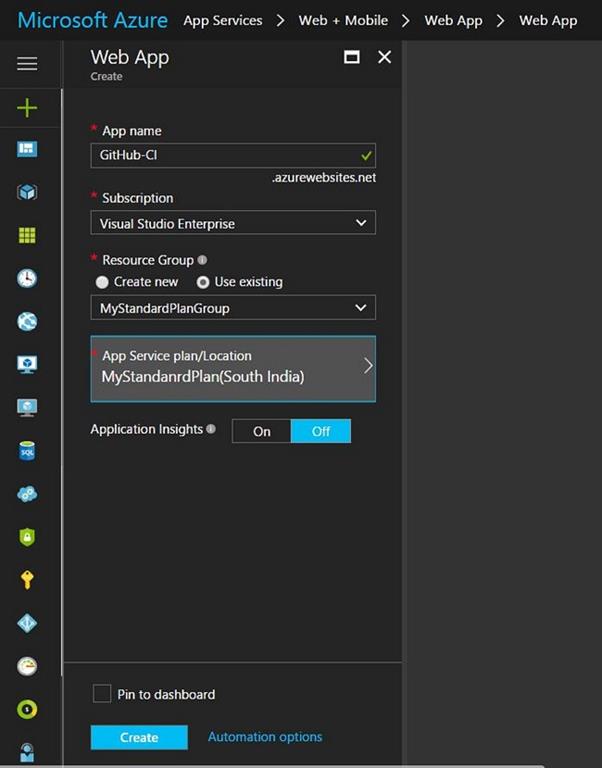Open Automation options link
The image size is (602, 768).
point(265,737)
